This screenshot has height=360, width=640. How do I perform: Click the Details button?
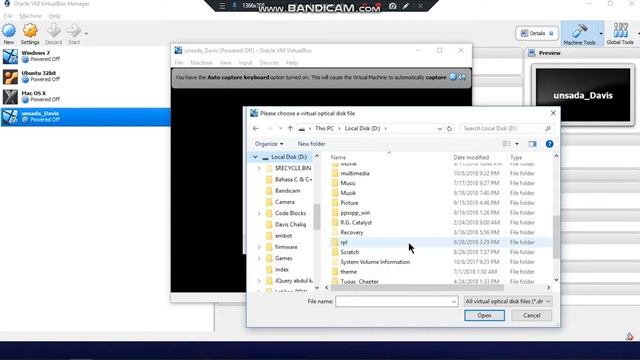tap(537, 33)
